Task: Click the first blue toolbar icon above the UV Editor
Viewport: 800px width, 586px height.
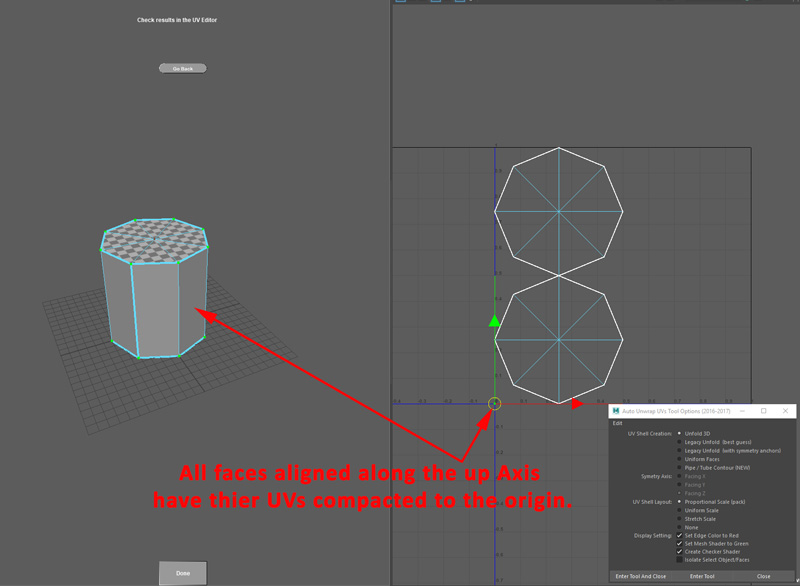Action: pos(400,3)
